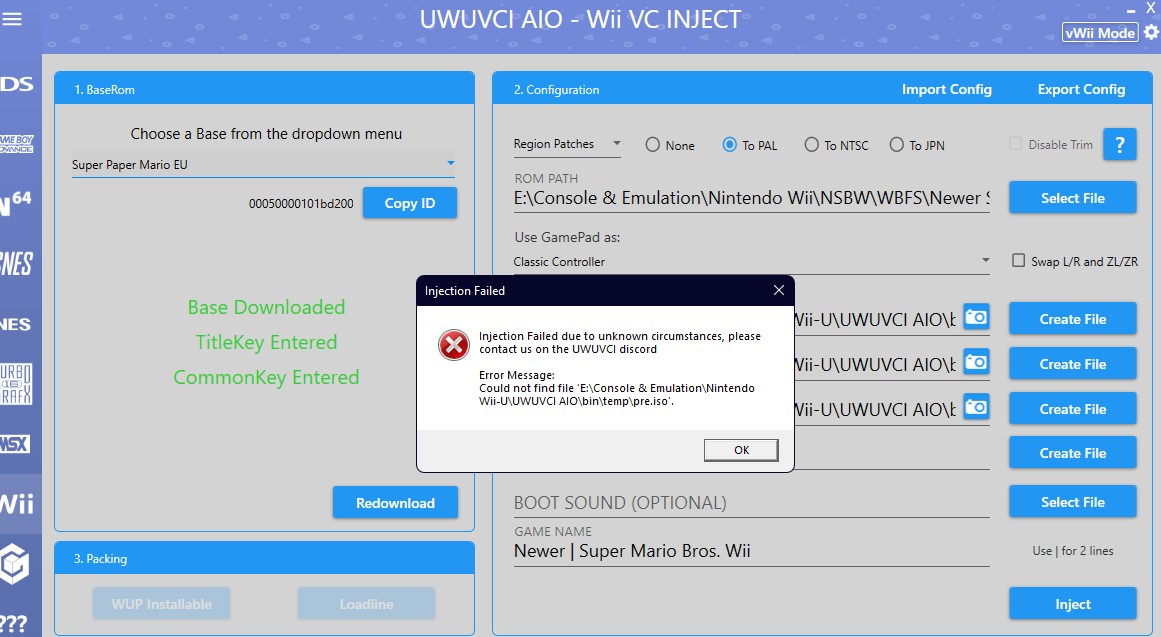Click the fourth Create File button
Viewport: 1161px width, 637px height.
click(1072, 453)
